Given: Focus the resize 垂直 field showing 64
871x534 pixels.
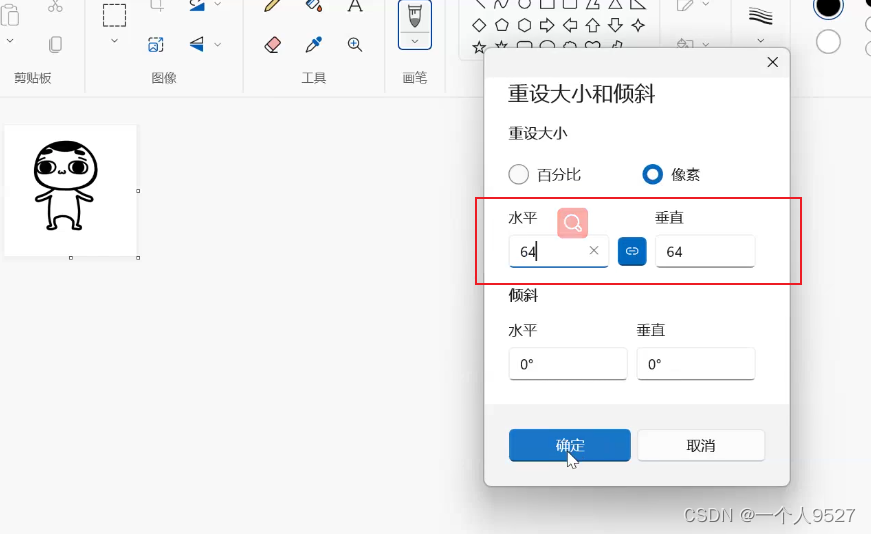Looking at the screenshot, I should click(x=705, y=251).
